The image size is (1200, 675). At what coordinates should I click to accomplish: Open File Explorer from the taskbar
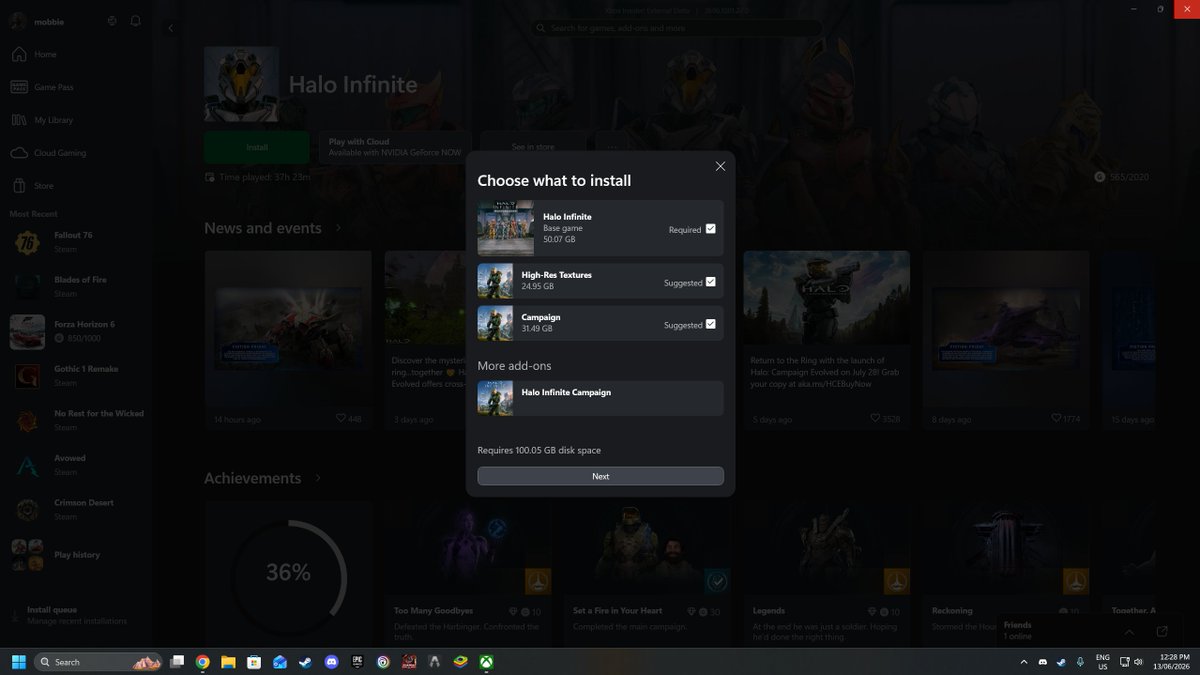click(x=228, y=662)
